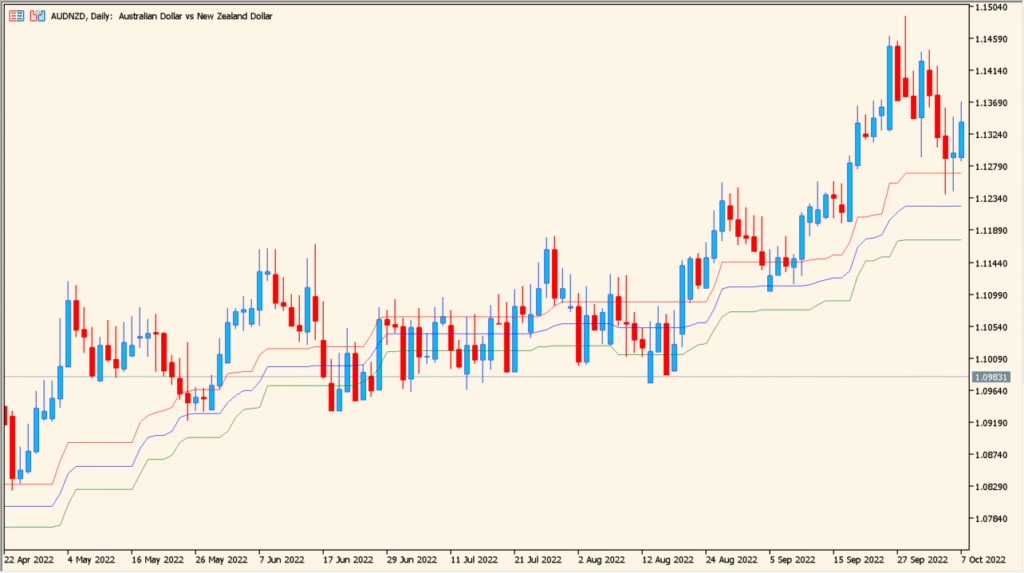
Task: Click the 7 Jun 2022 date label
Action: [x=282, y=560]
